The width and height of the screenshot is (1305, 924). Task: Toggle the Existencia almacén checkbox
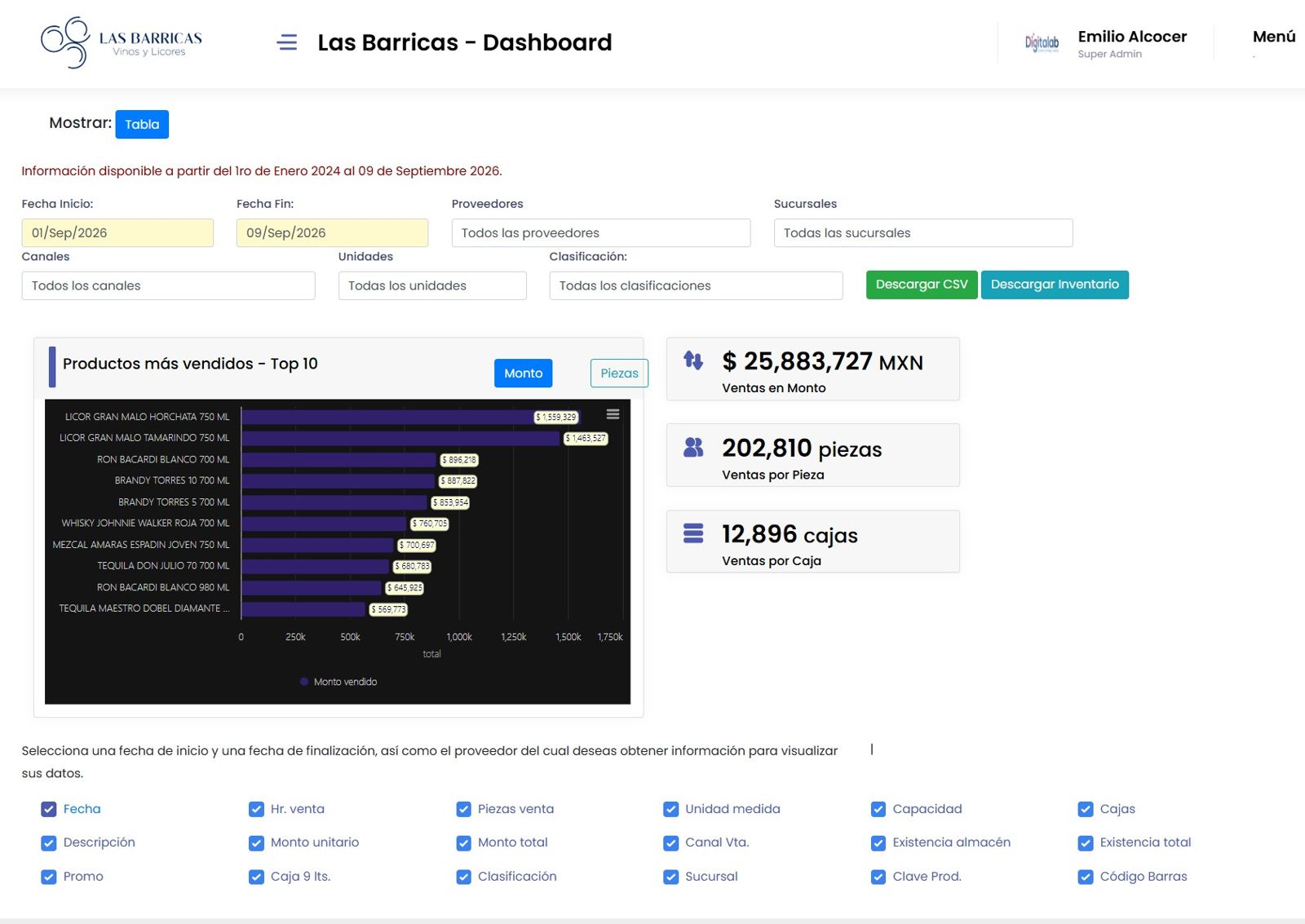(x=878, y=842)
